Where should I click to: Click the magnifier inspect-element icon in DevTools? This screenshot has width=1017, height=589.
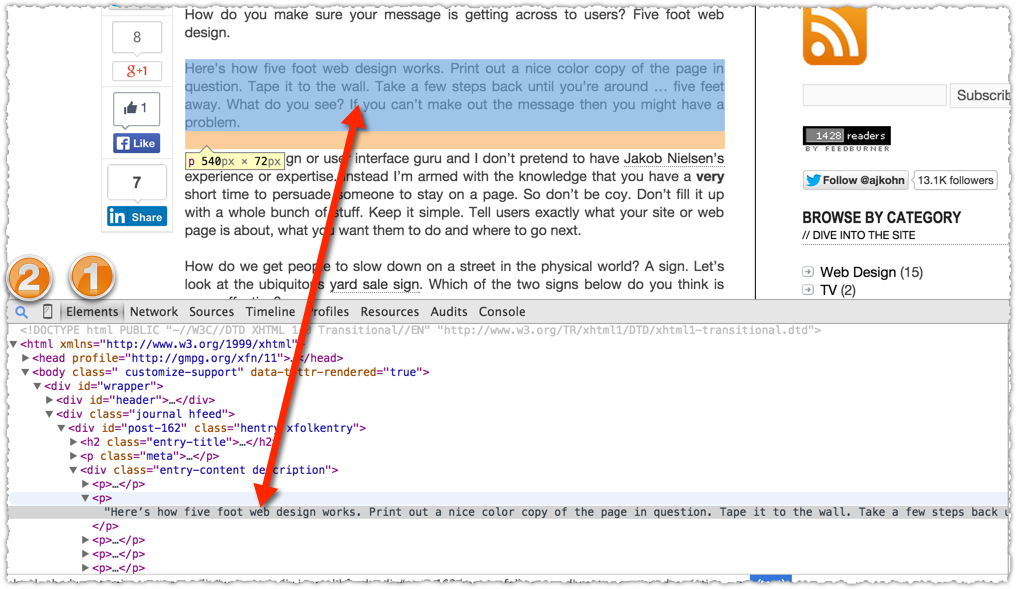coord(21,312)
